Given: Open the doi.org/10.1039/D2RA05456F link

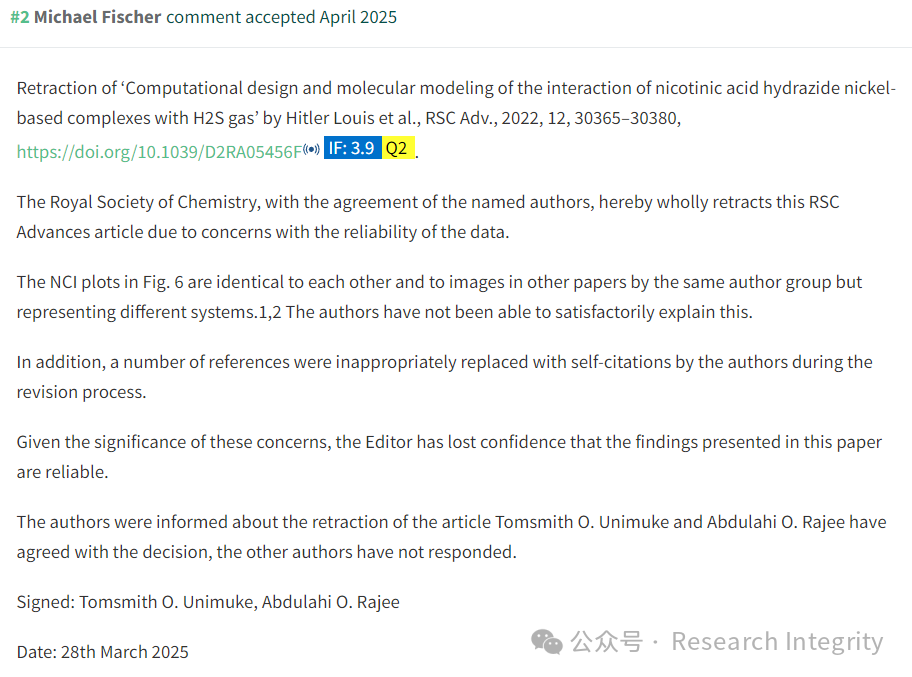Looking at the screenshot, I should 159,152.
